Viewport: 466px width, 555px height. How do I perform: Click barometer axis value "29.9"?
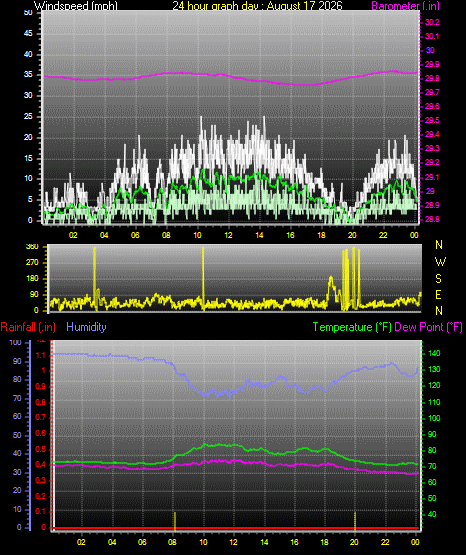[432, 64]
